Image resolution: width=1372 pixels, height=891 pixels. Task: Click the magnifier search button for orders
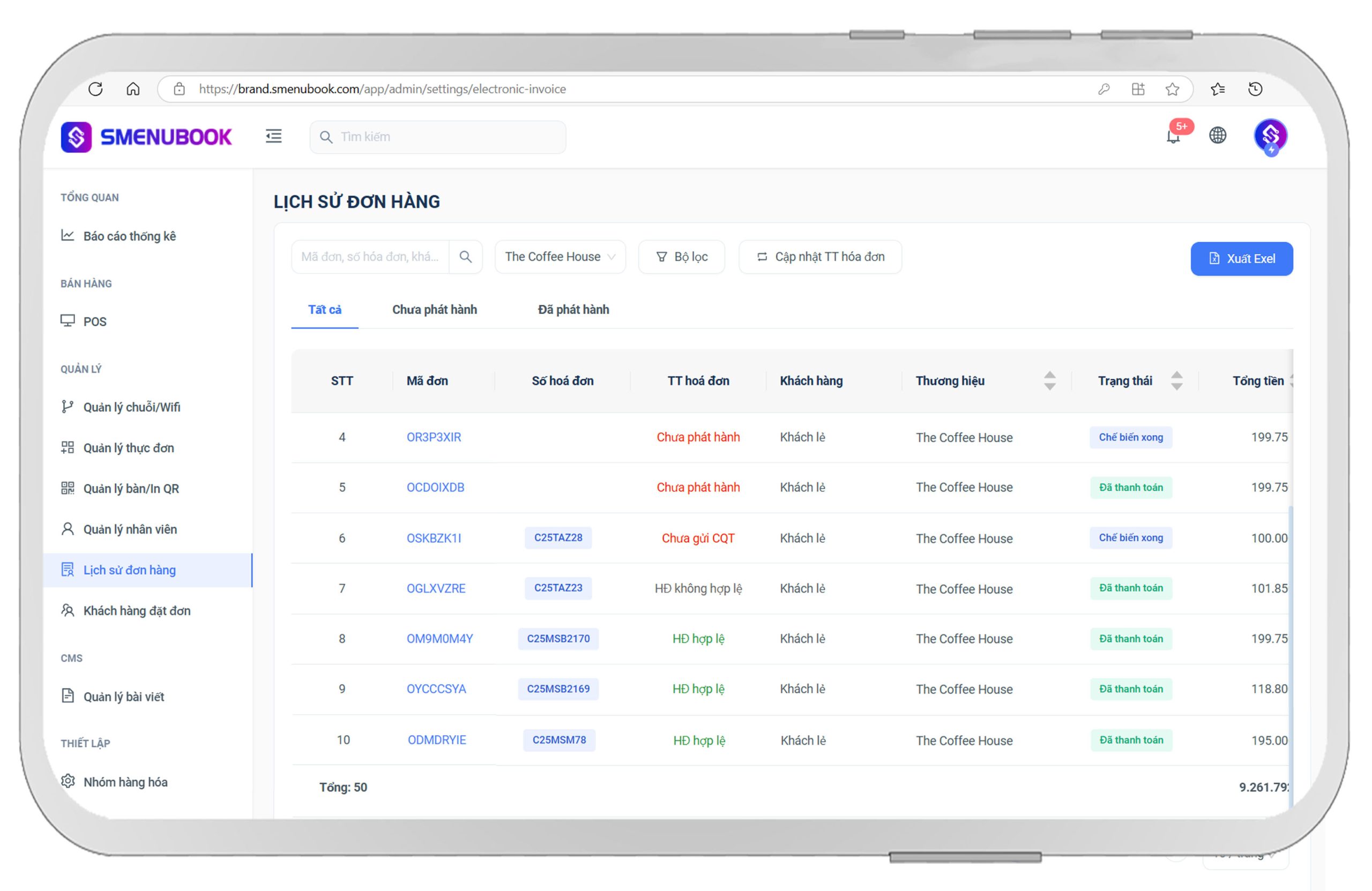pos(465,257)
